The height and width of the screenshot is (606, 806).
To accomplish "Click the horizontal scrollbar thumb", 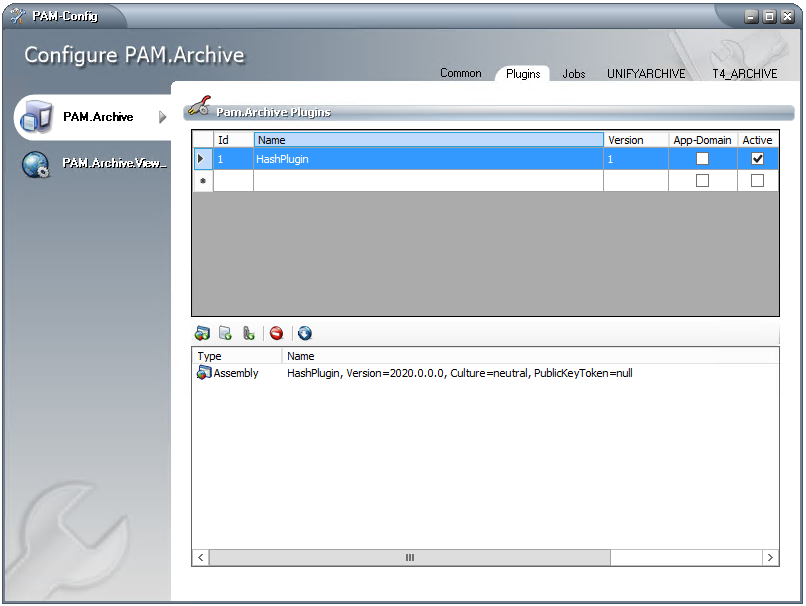I will point(410,557).
